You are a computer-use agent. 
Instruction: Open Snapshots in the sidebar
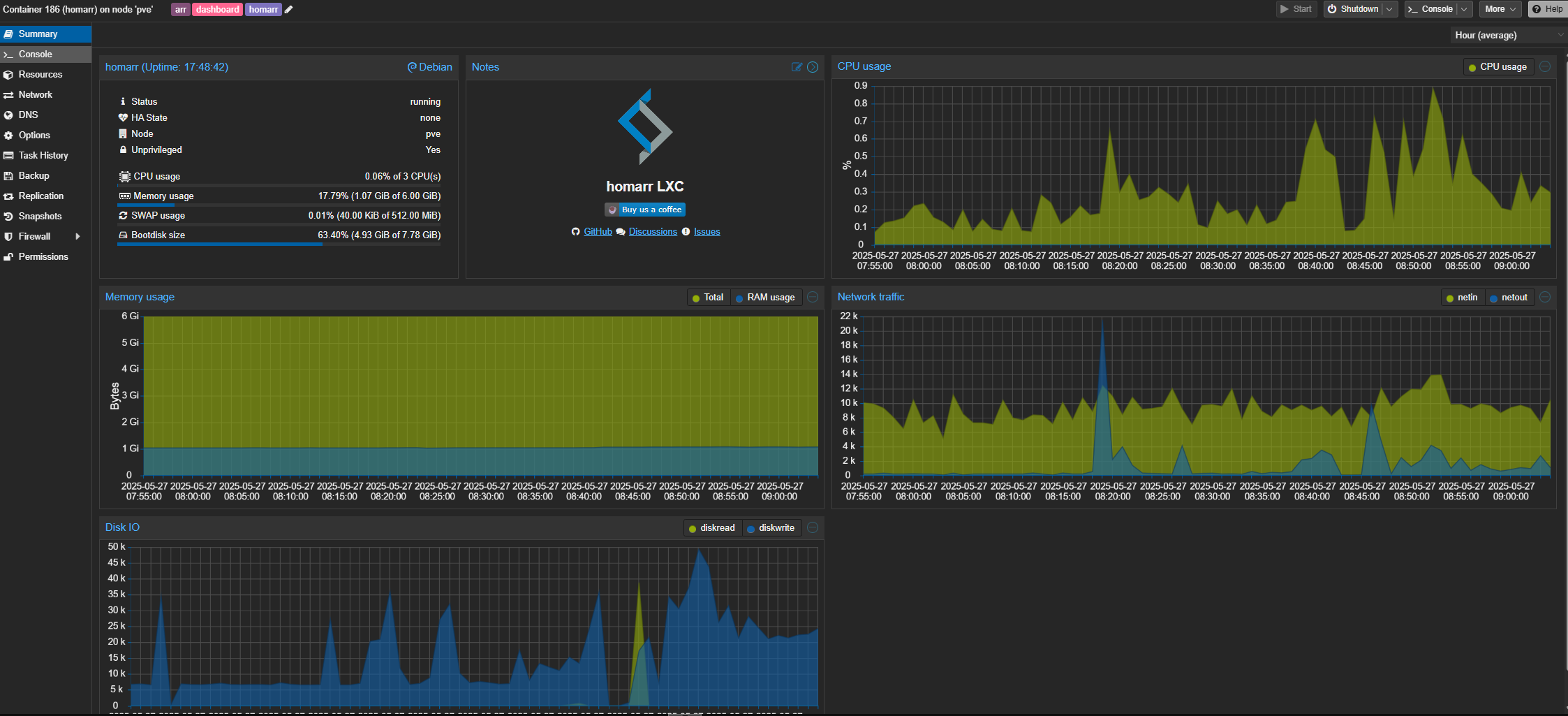pyautogui.click(x=45, y=216)
